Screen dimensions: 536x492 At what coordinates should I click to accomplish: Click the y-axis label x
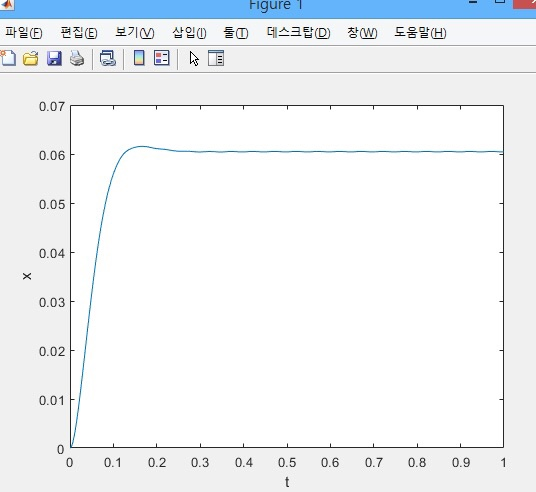[x=27, y=276]
